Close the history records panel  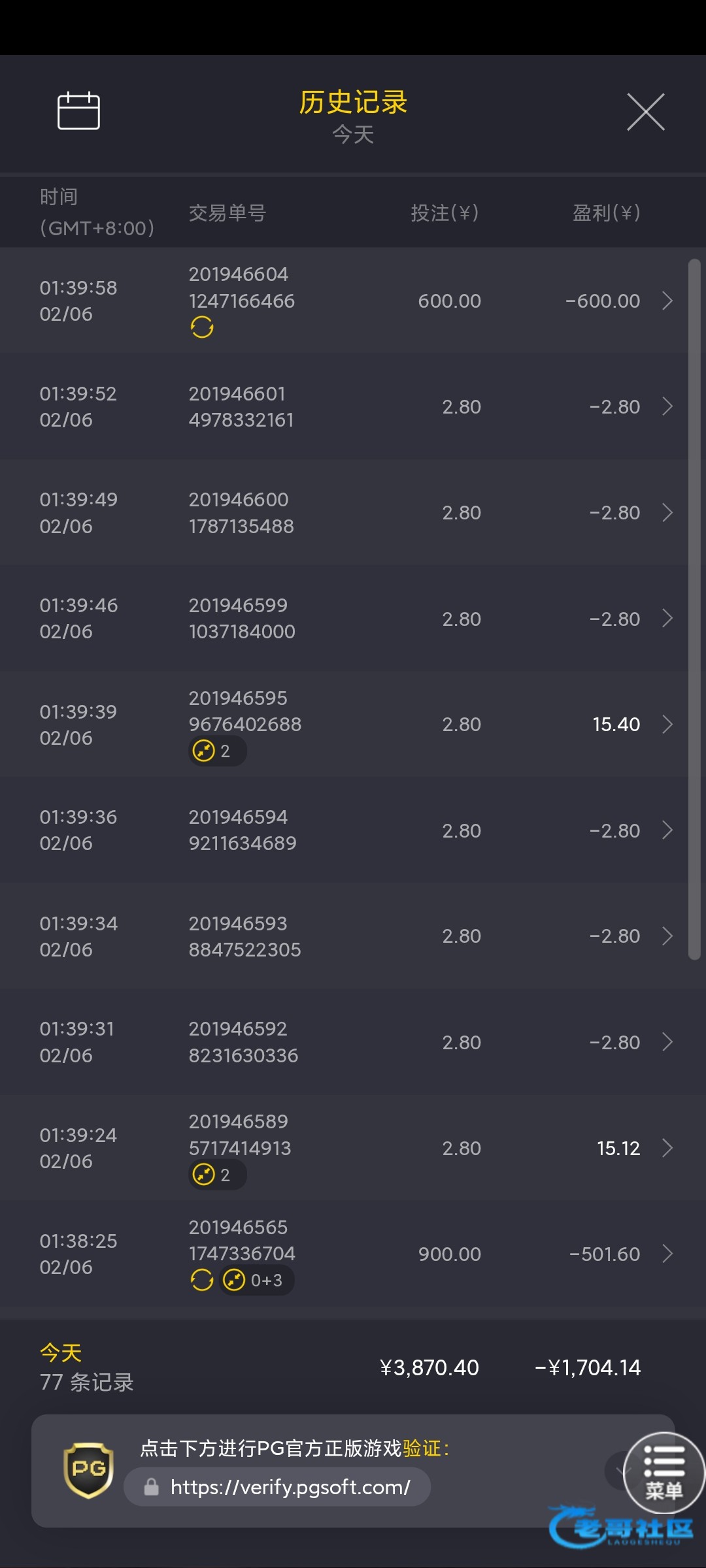click(x=645, y=112)
